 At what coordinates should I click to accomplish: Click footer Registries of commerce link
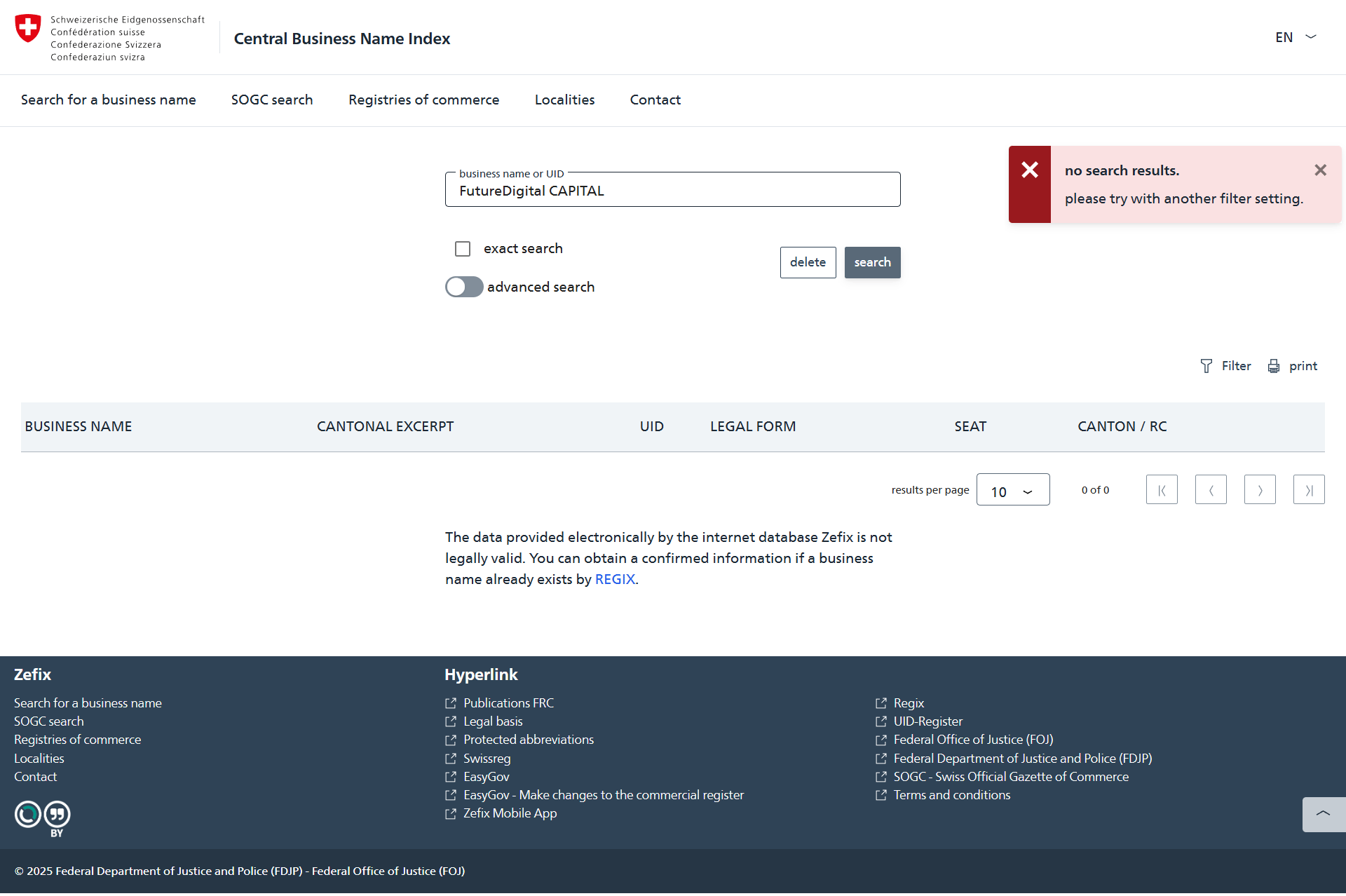click(x=77, y=740)
